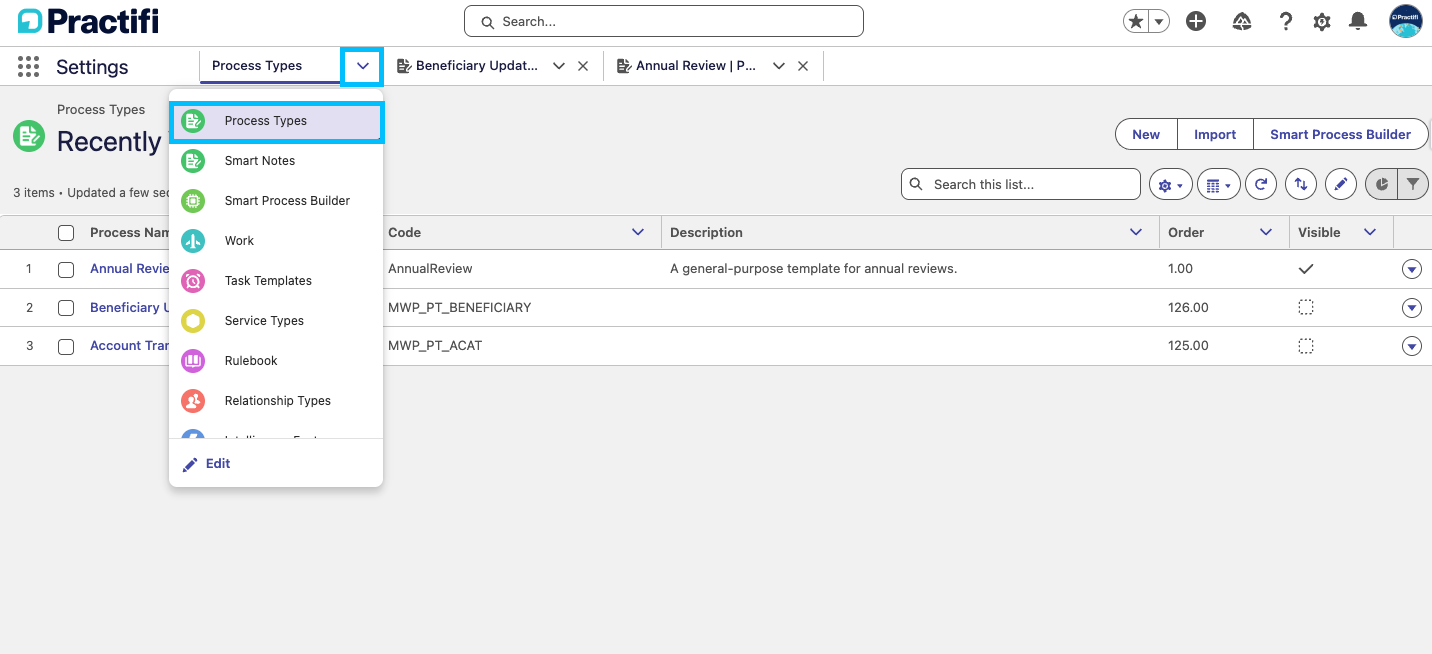Viewport: 1432px width, 654px height.
Task: Open the Code column dropdown
Action: pyautogui.click(x=638, y=232)
